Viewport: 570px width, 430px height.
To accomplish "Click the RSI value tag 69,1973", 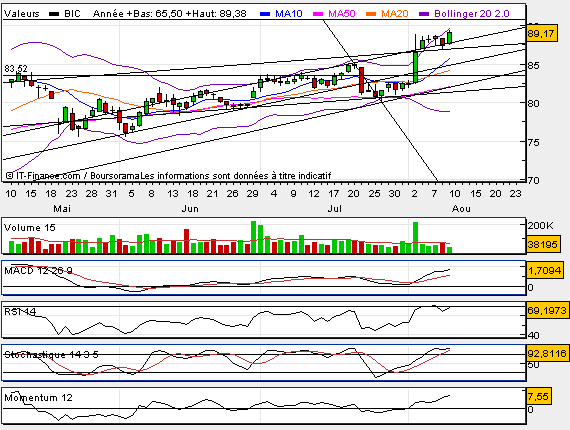I will click(547, 311).
